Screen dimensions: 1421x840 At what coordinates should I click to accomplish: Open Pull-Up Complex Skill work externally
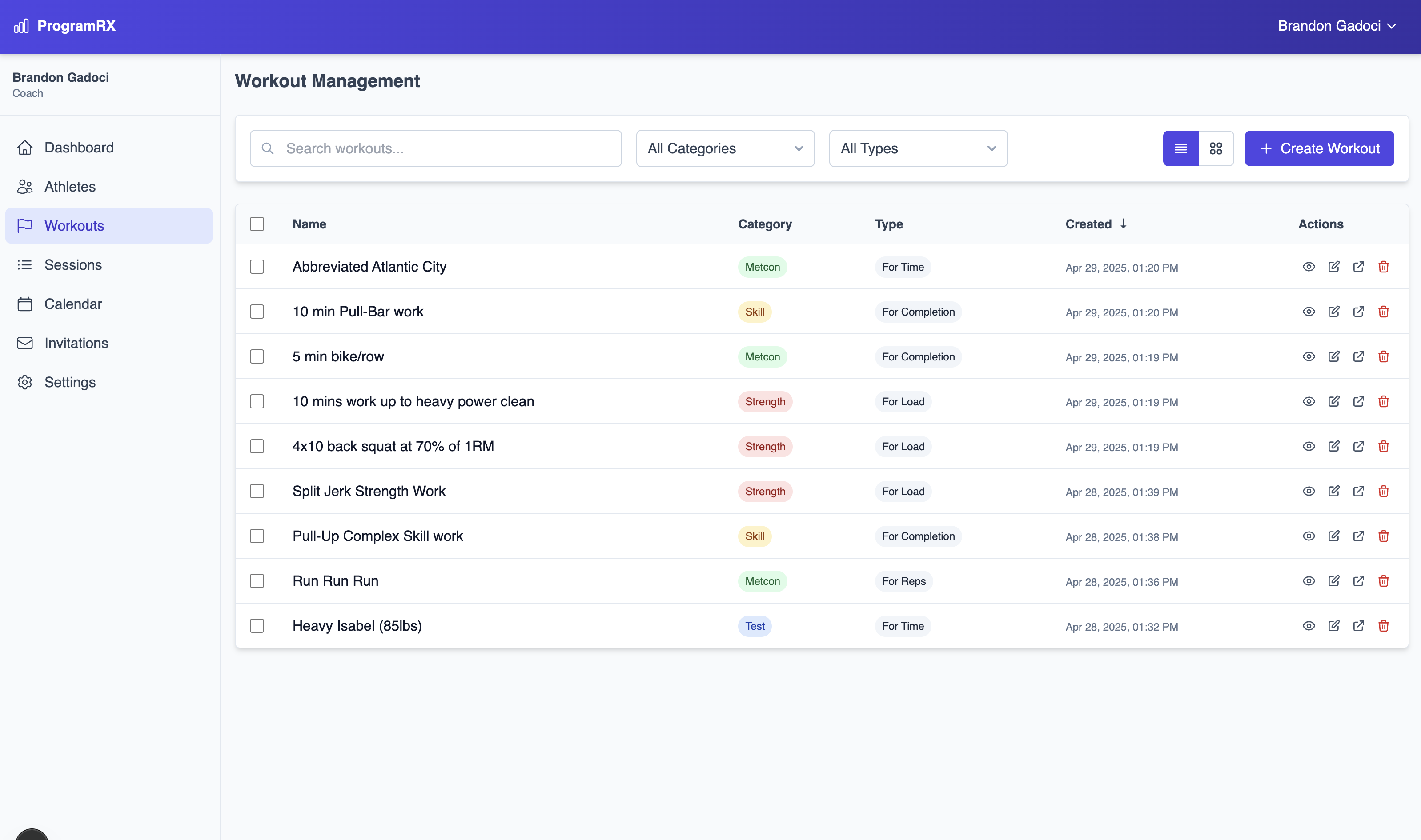pyautogui.click(x=1358, y=536)
